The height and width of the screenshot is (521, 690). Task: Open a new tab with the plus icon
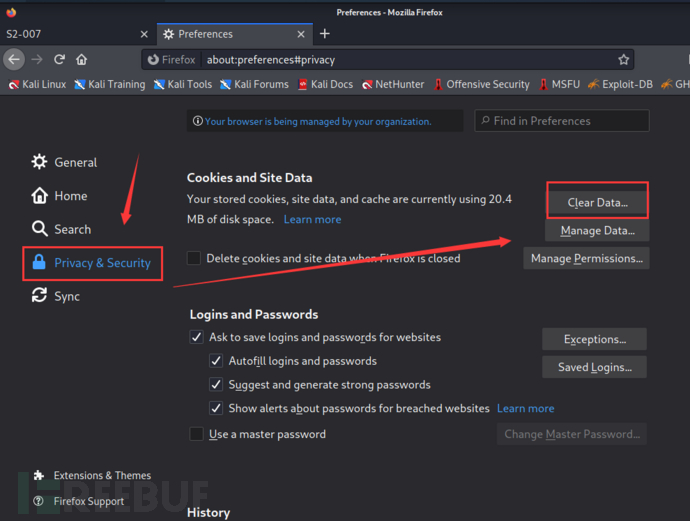pyautogui.click(x=325, y=33)
